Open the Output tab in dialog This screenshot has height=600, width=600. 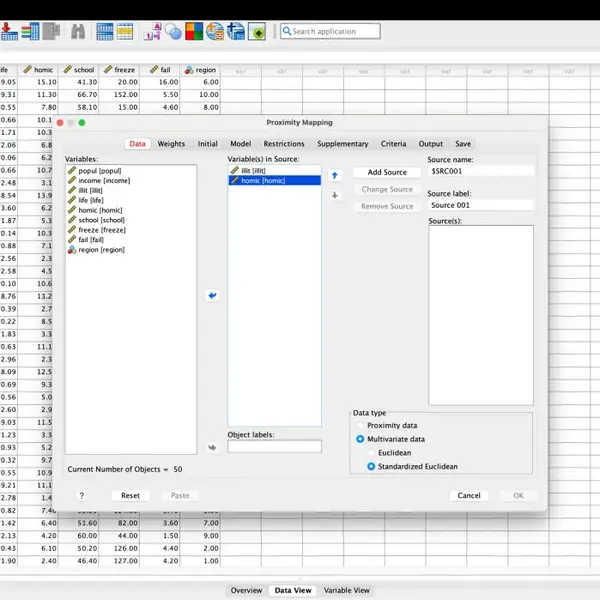[430, 144]
